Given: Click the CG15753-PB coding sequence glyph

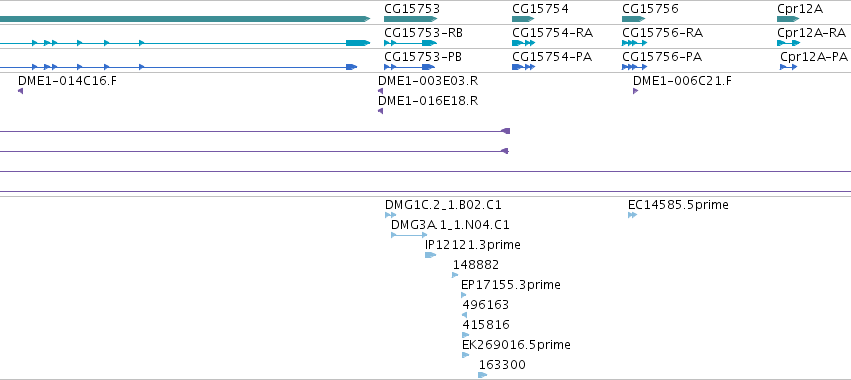Looking at the screenshot, I should (x=410, y=67).
